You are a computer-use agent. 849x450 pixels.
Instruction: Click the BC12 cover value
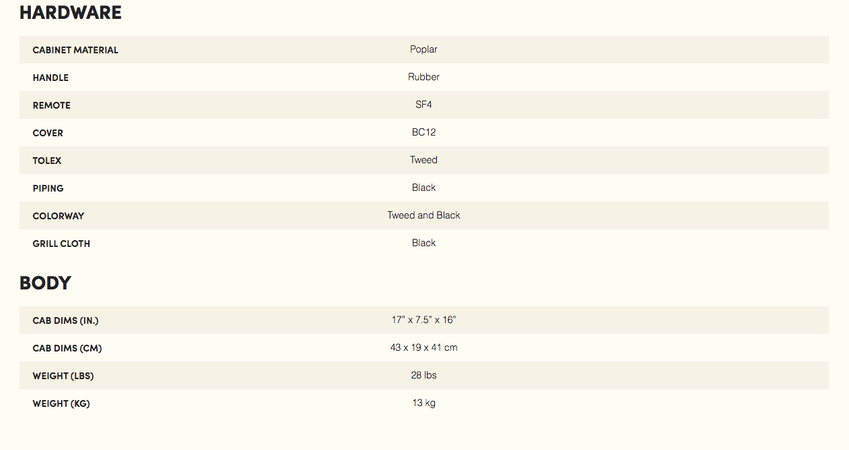(423, 132)
